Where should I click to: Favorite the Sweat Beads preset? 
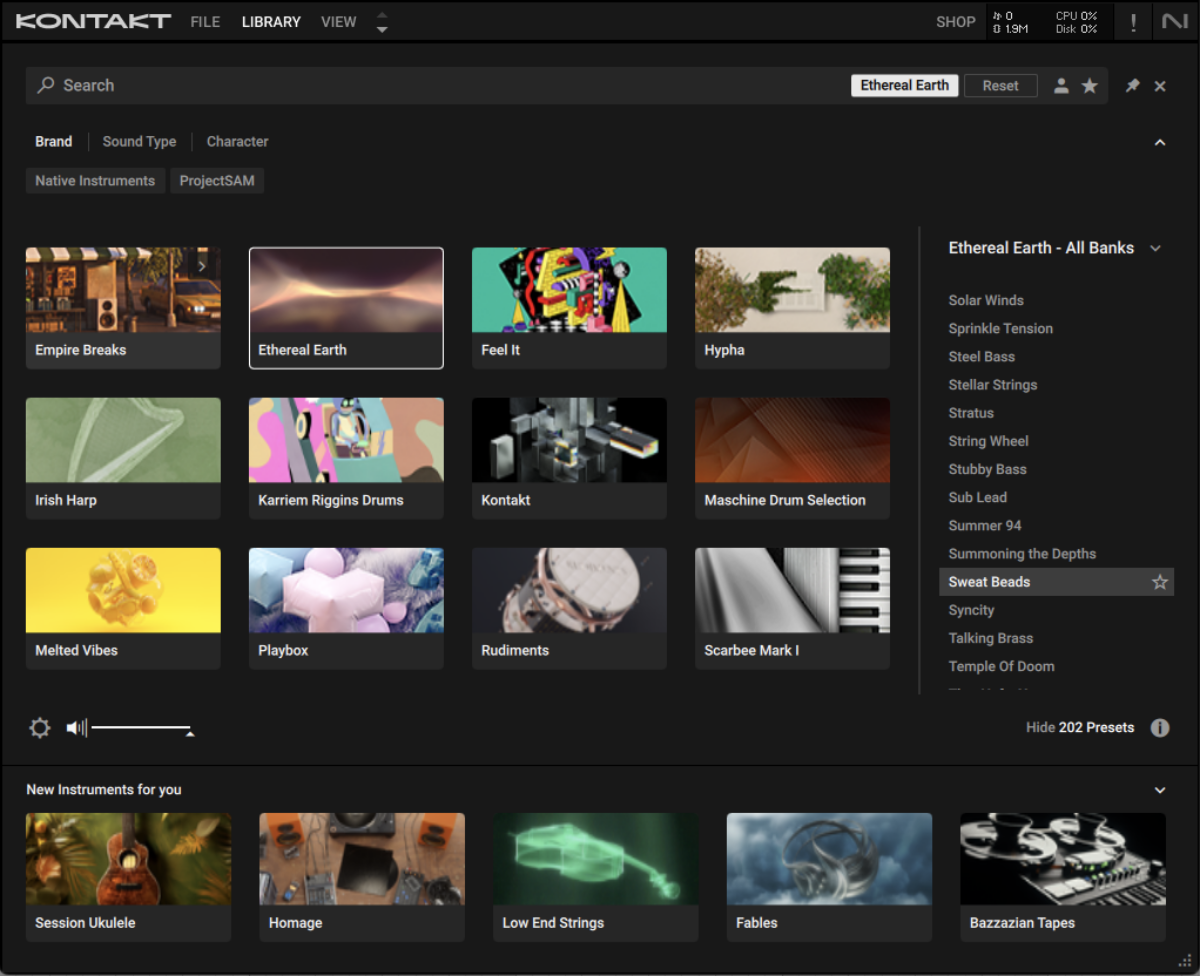point(1160,582)
